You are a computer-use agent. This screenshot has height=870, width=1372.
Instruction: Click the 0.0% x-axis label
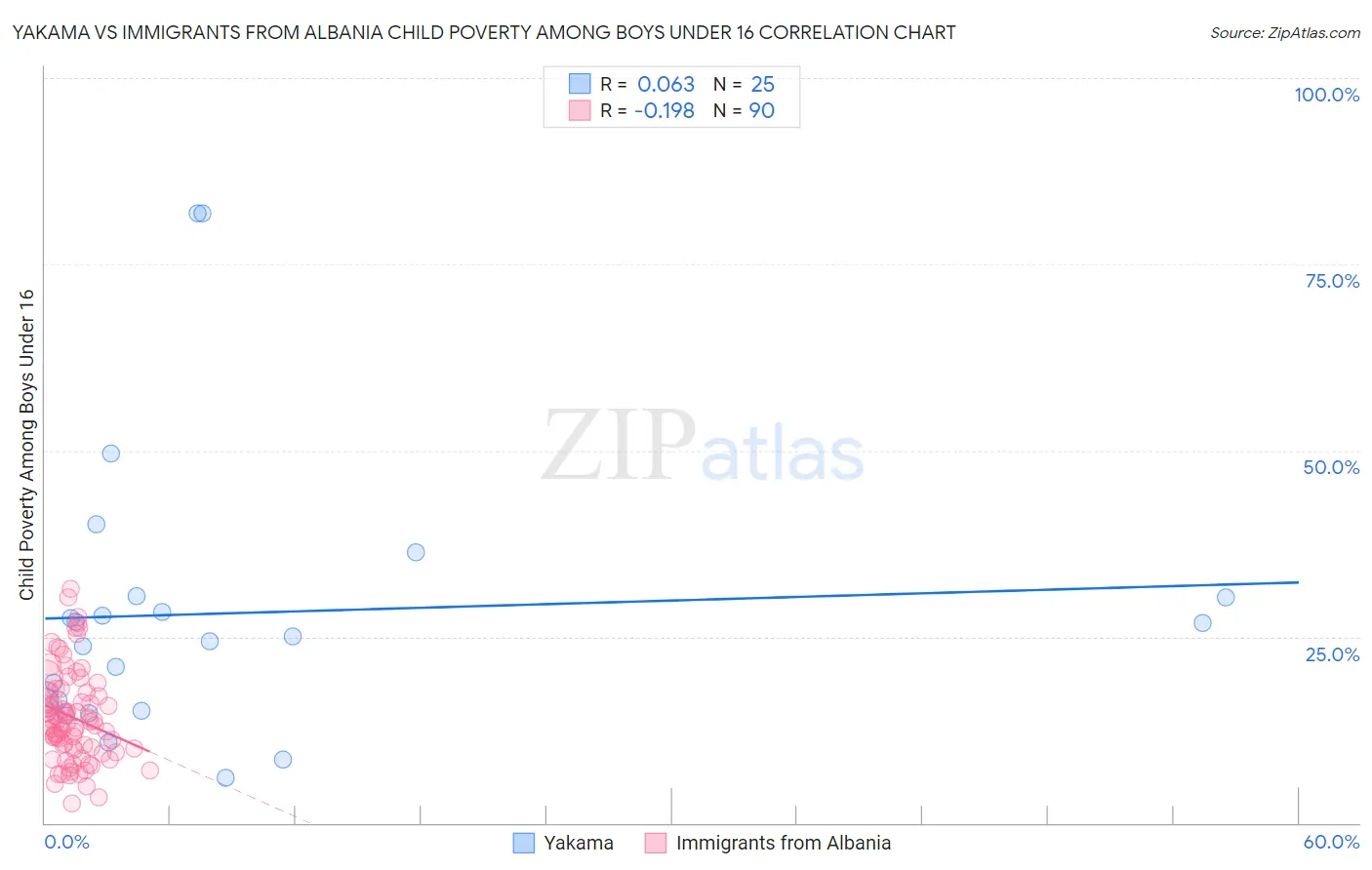pyautogui.click(x=66, y=842)
